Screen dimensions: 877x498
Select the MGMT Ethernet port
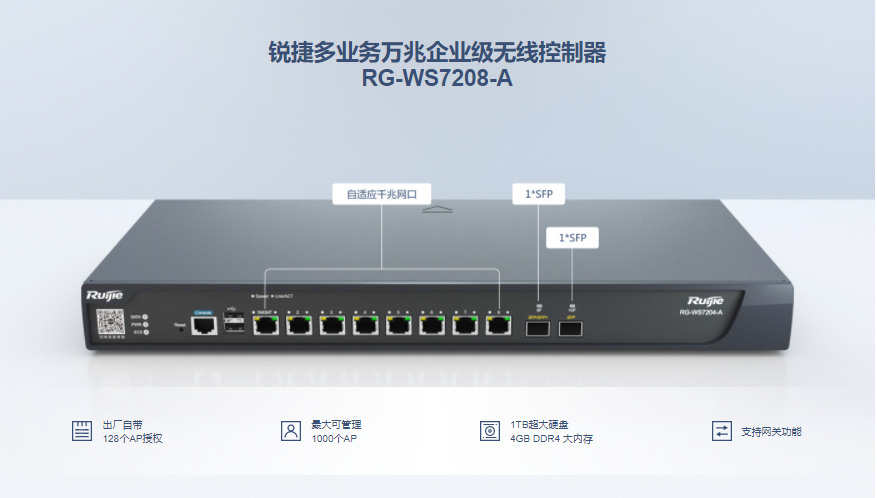(266, 325)
